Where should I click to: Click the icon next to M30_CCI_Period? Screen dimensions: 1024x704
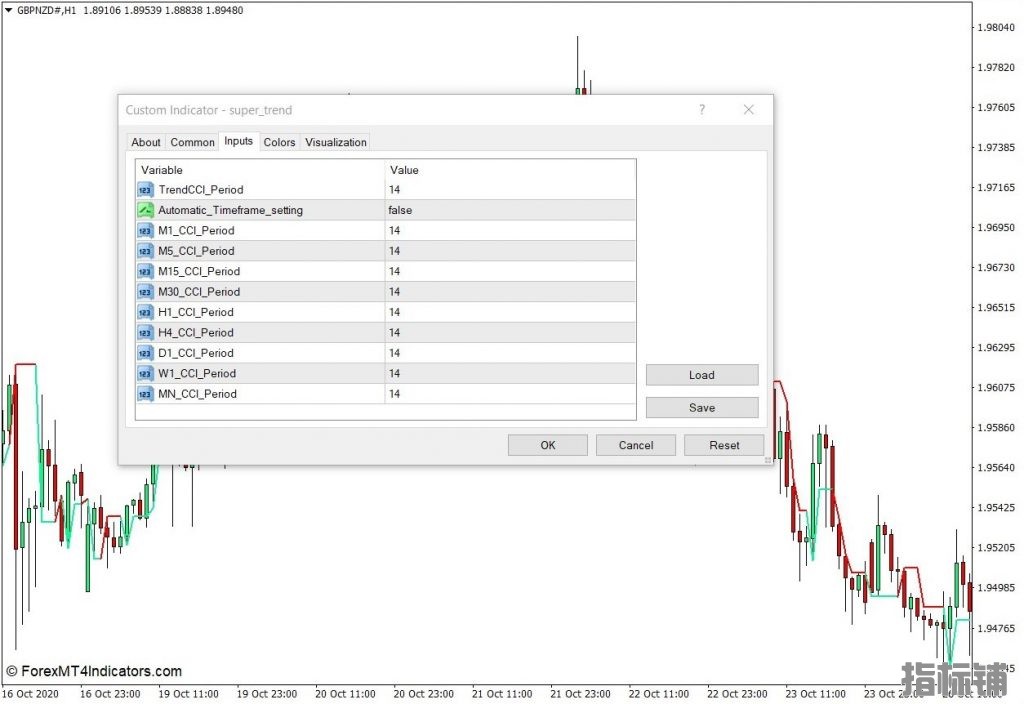[145, 292]
